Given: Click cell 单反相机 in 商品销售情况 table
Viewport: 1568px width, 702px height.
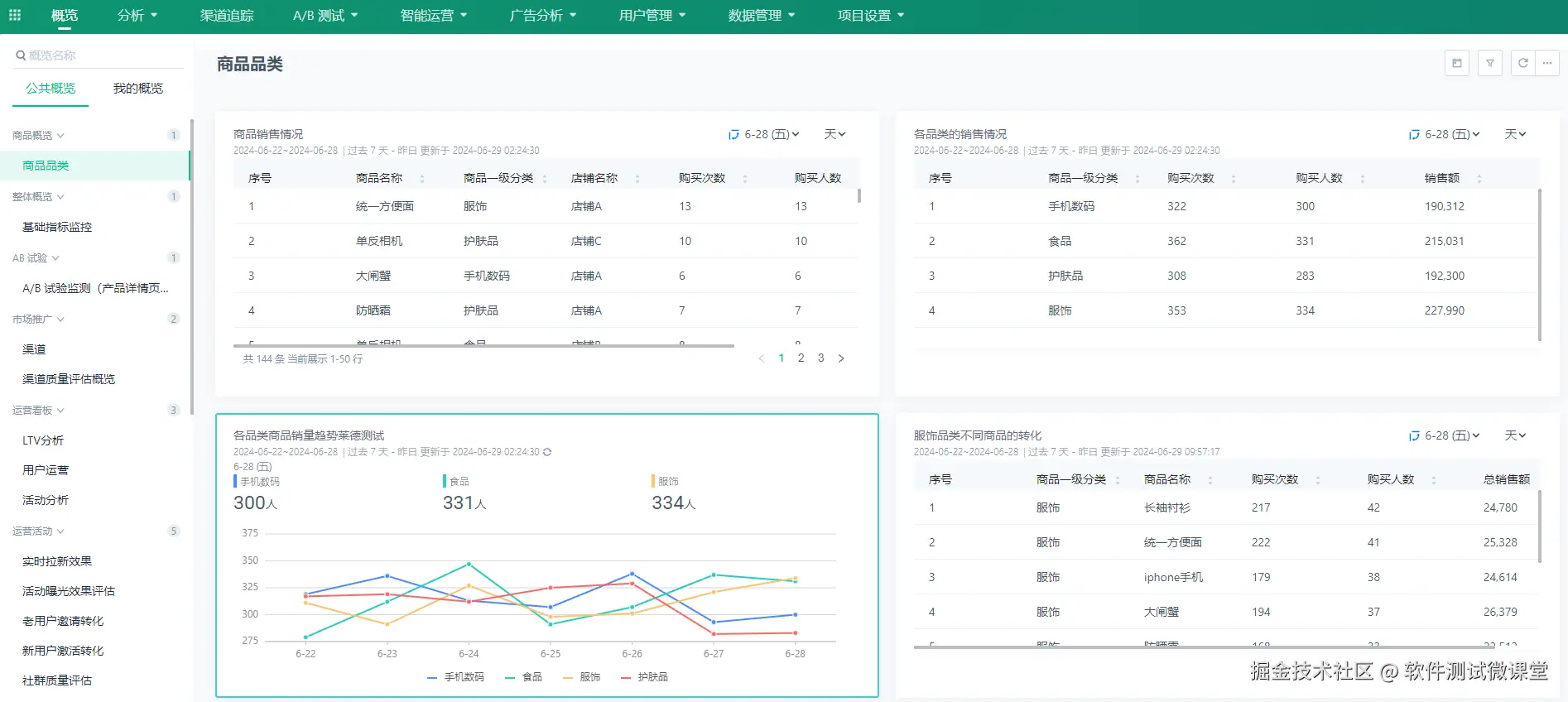Looking at the screenshot, I should click(x=379, y=241).
